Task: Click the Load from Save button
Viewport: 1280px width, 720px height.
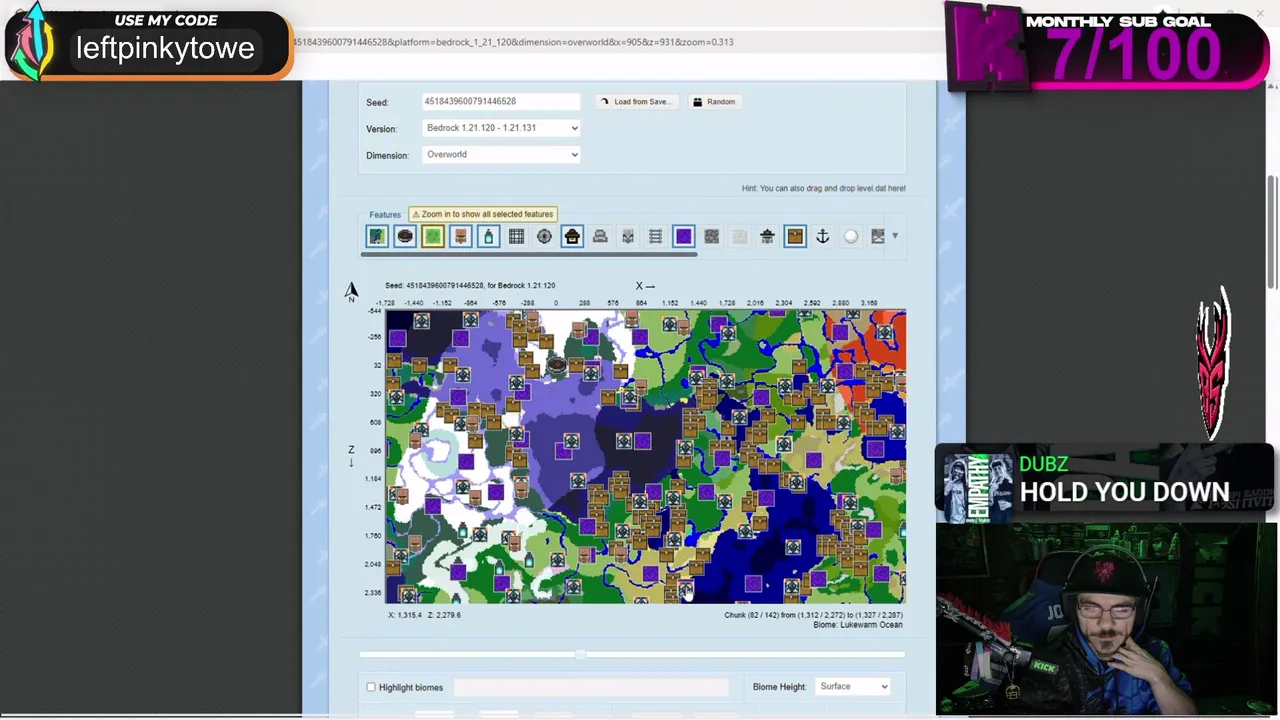Action: (x=636, y=102)
